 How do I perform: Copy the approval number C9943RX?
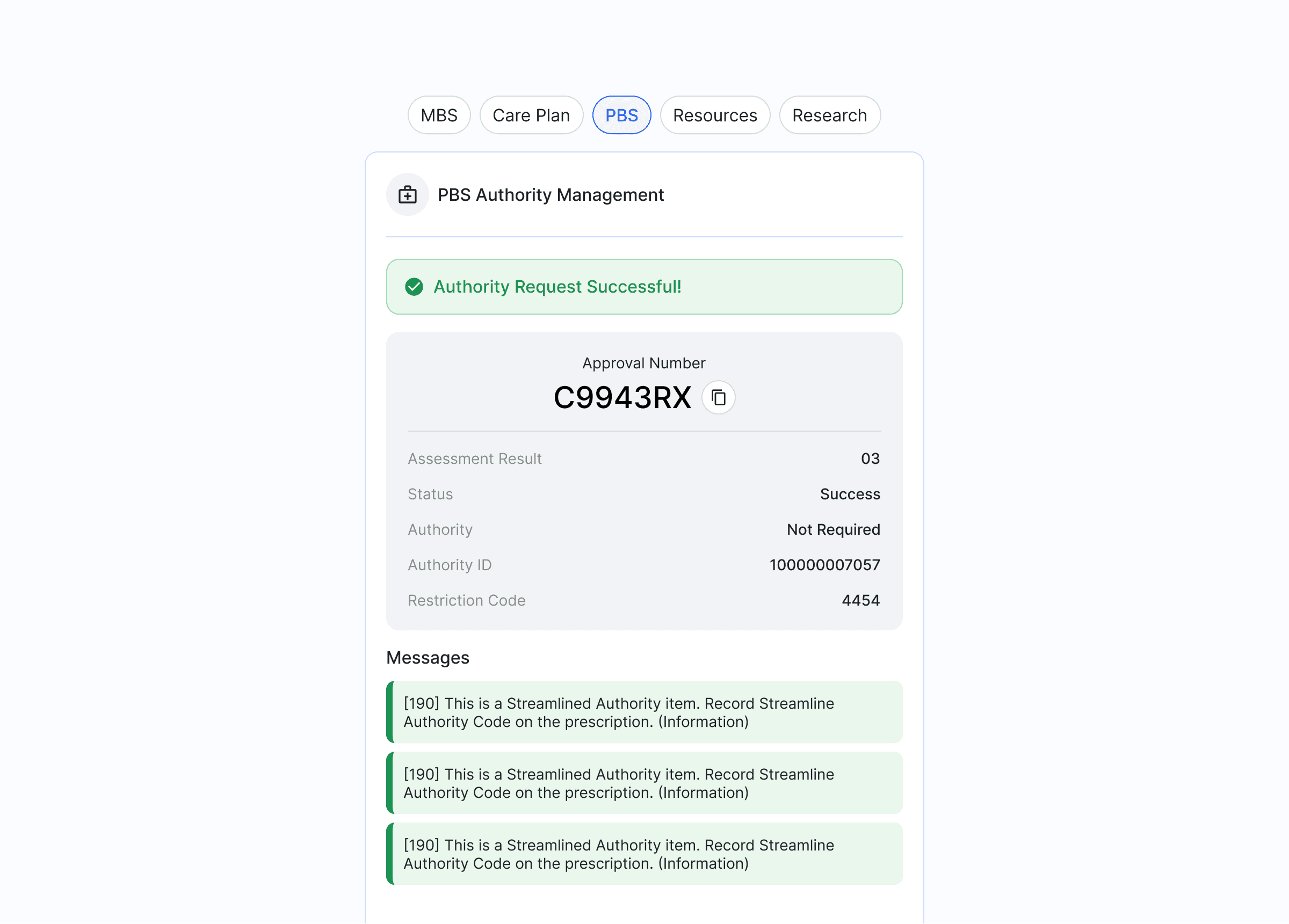pyautogui.click(x=719, y=398)
